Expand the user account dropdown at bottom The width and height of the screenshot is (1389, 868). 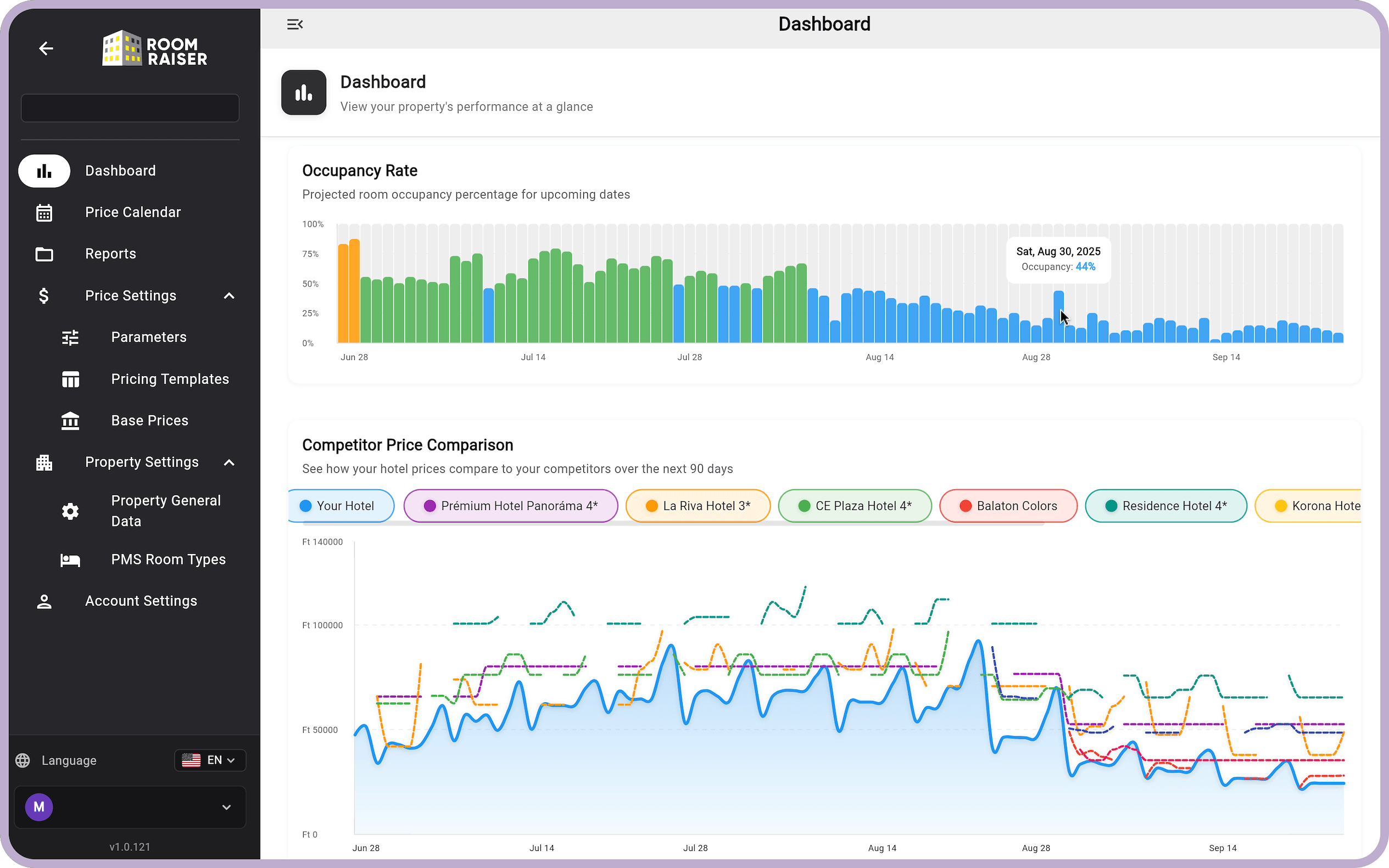tap(226, 807)
